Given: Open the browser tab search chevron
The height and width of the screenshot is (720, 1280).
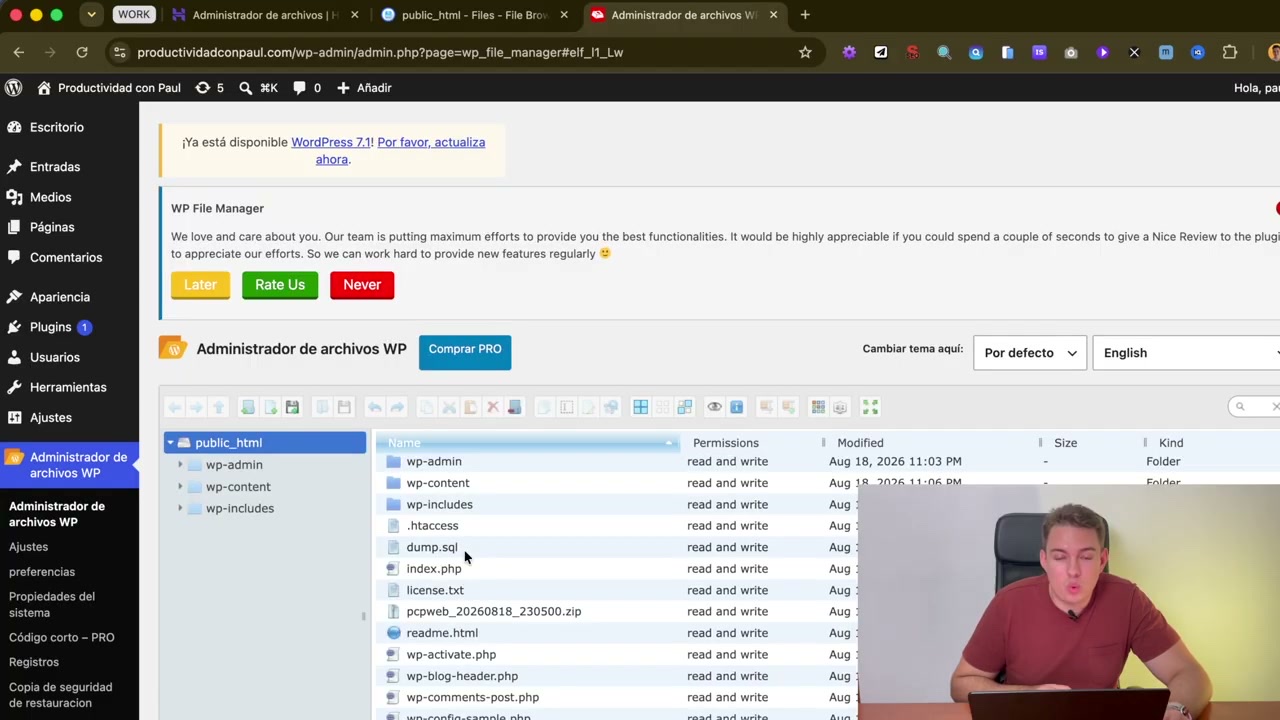Looking at the screenshot, I should (x=91, y=15).
